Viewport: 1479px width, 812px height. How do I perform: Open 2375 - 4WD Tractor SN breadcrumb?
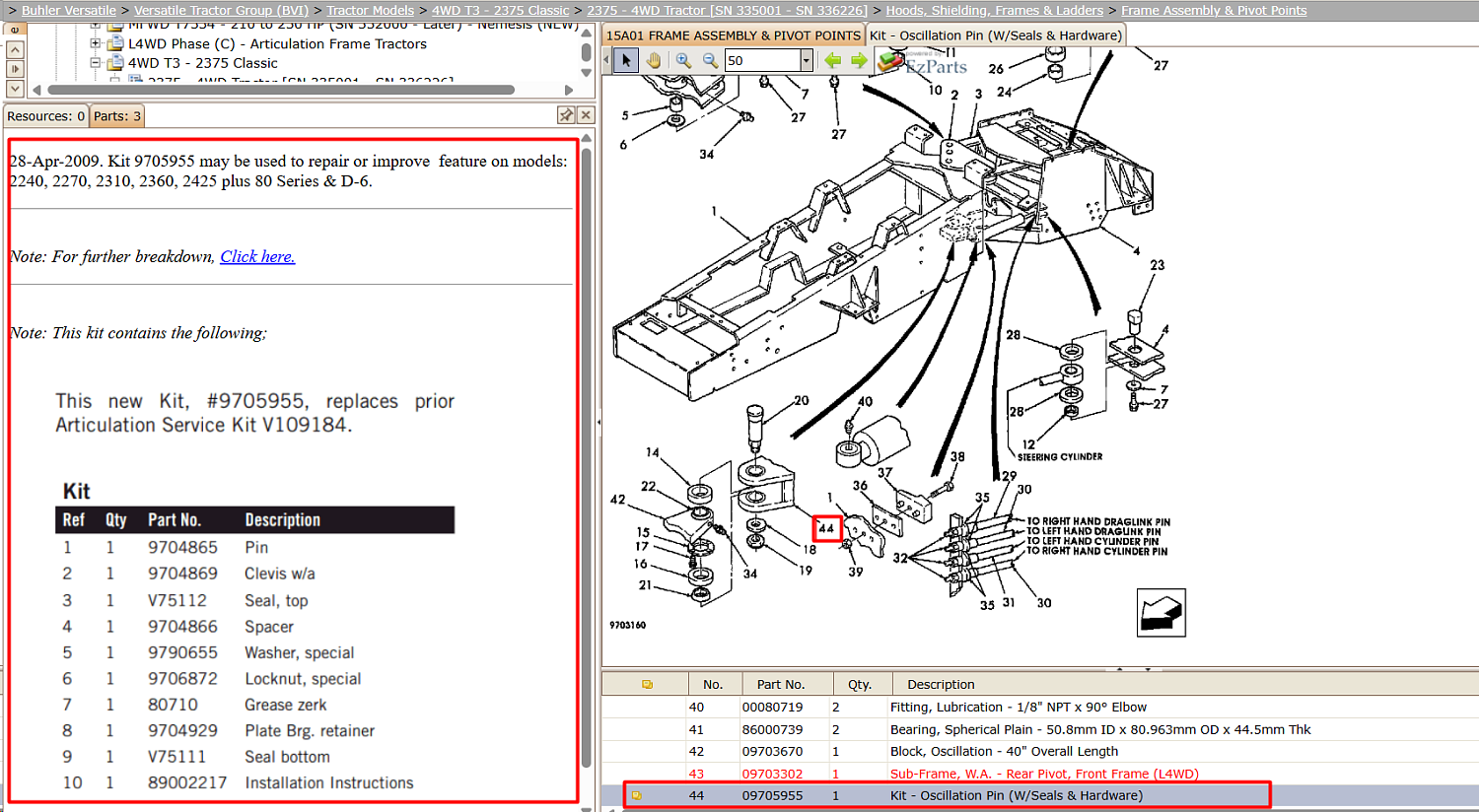[x=728, y=10]
